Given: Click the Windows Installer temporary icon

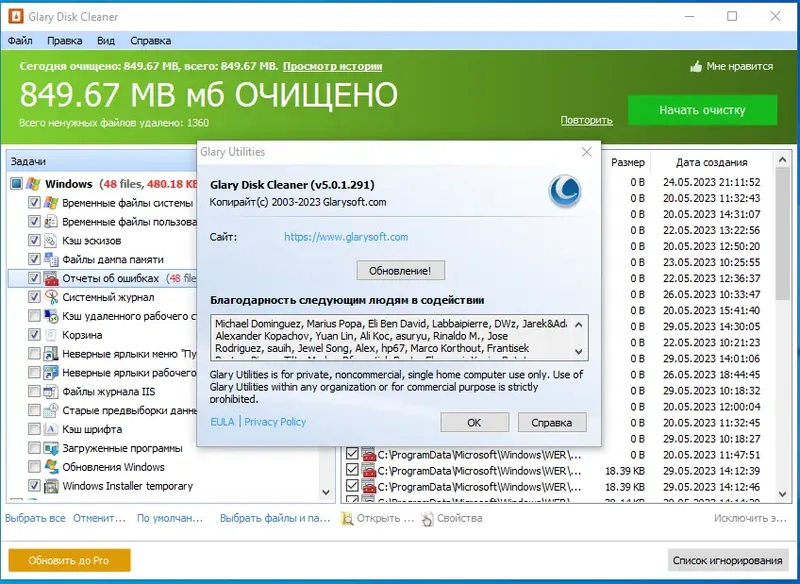Looking at the screenshot, I should pos(51,486).
